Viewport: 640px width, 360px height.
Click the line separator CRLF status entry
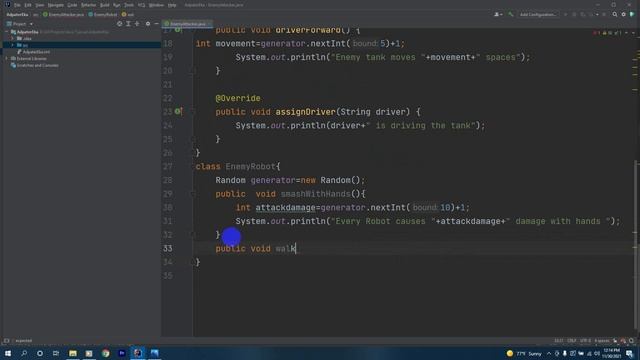(571, 340)
